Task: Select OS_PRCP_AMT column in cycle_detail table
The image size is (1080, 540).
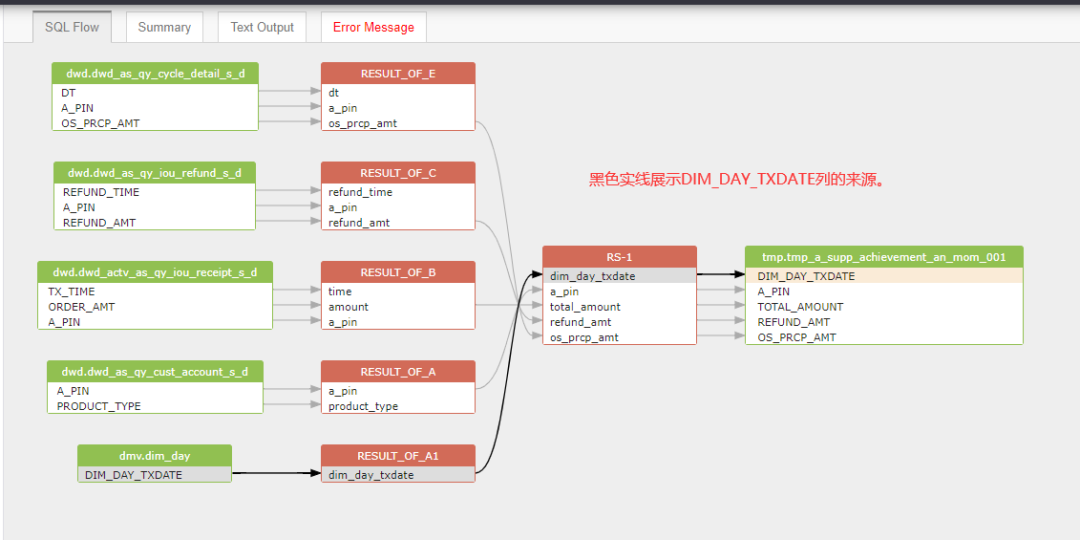Action: tap(155, 123)
